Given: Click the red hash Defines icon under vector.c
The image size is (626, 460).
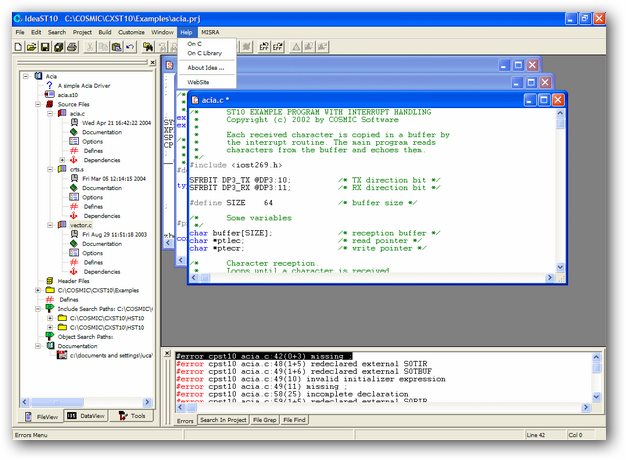Looking at the screenshot, I should 74,262.
